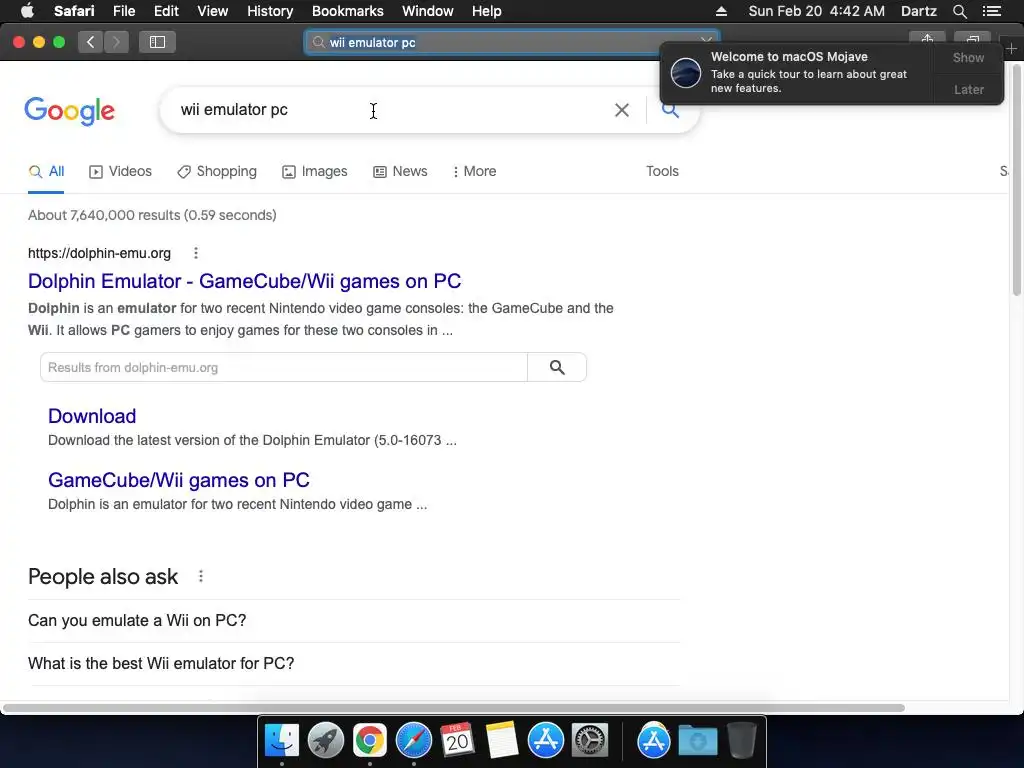
Task: Open the Download sitelink
Action: click(x=92, y=416)
